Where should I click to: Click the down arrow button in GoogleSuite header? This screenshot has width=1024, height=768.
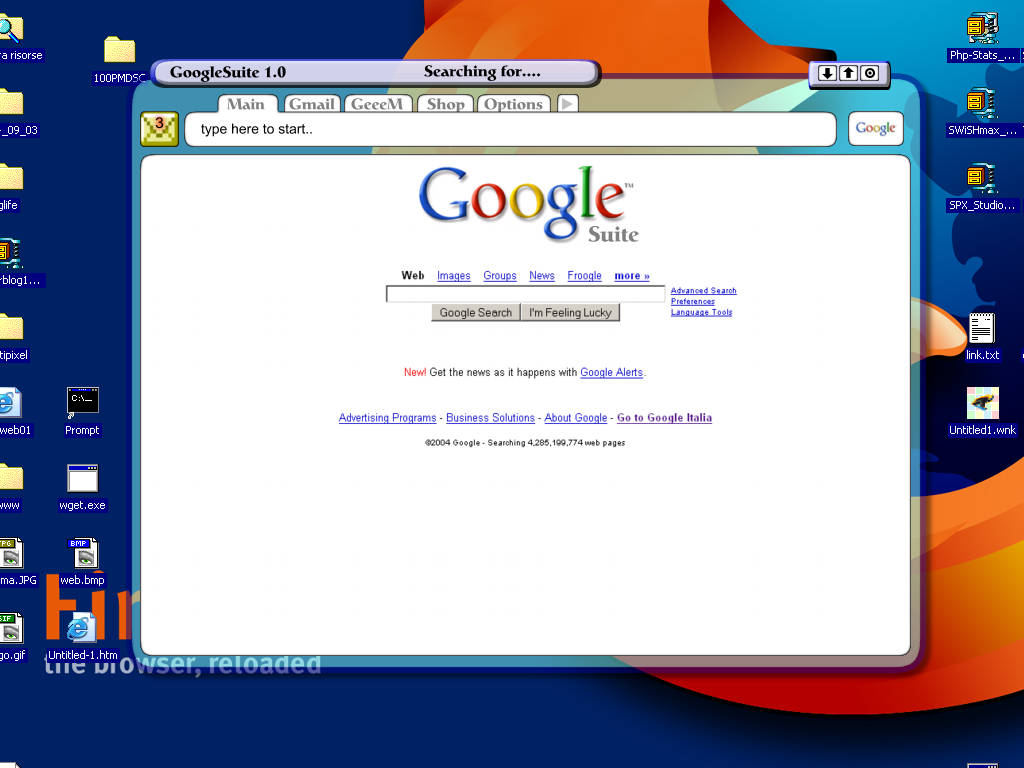coord(827,73)
